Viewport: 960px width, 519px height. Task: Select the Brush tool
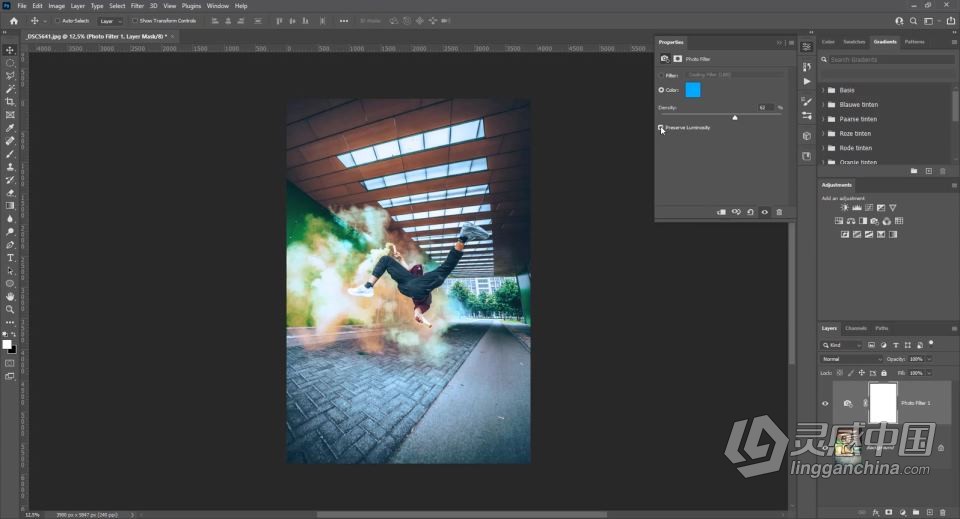10,154
